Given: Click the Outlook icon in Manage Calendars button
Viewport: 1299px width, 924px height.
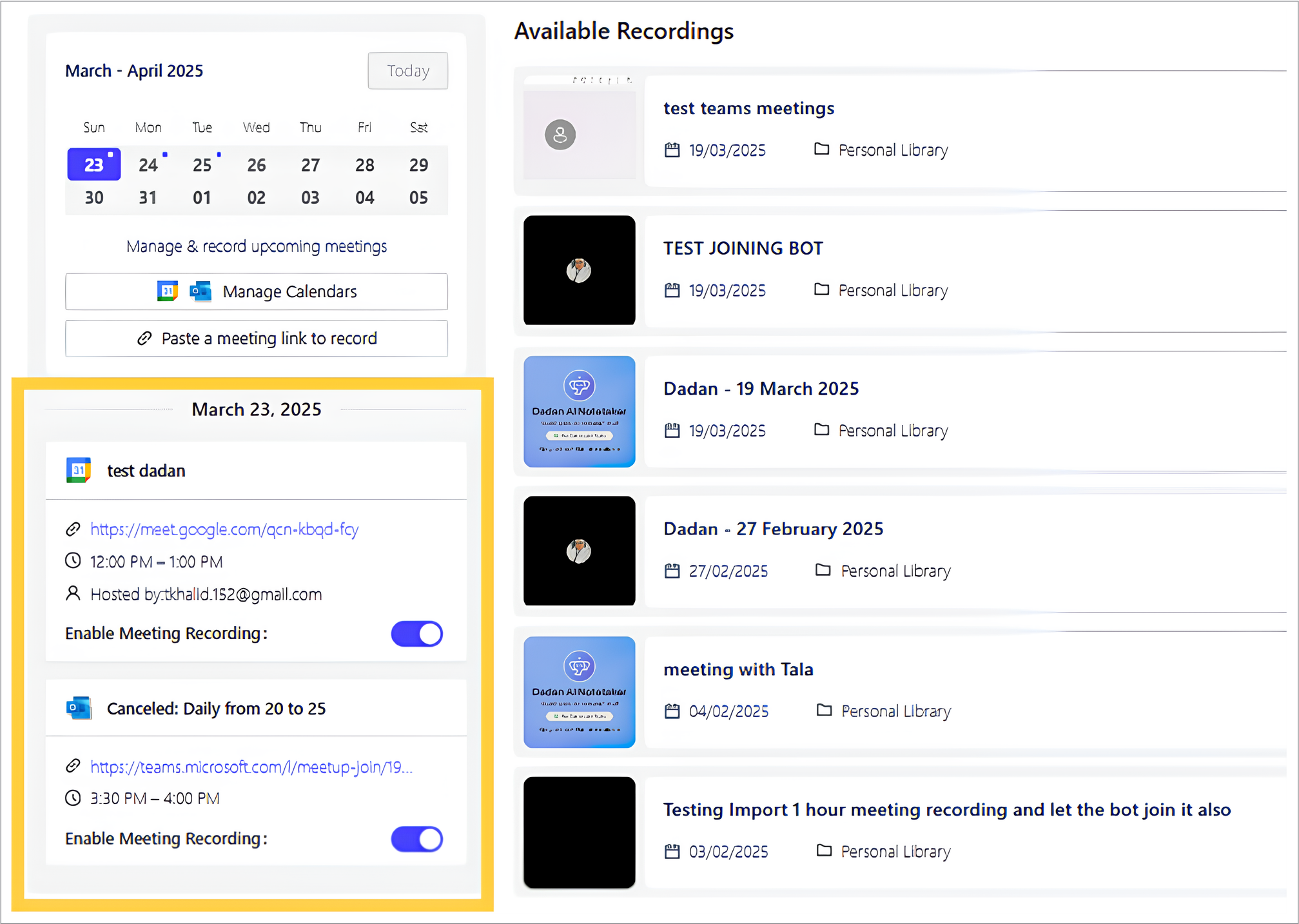Looking at the screenshot, I should point(200,291).
